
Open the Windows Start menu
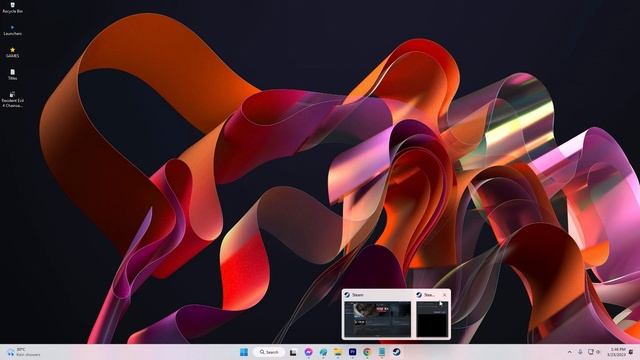click(244, 352)
